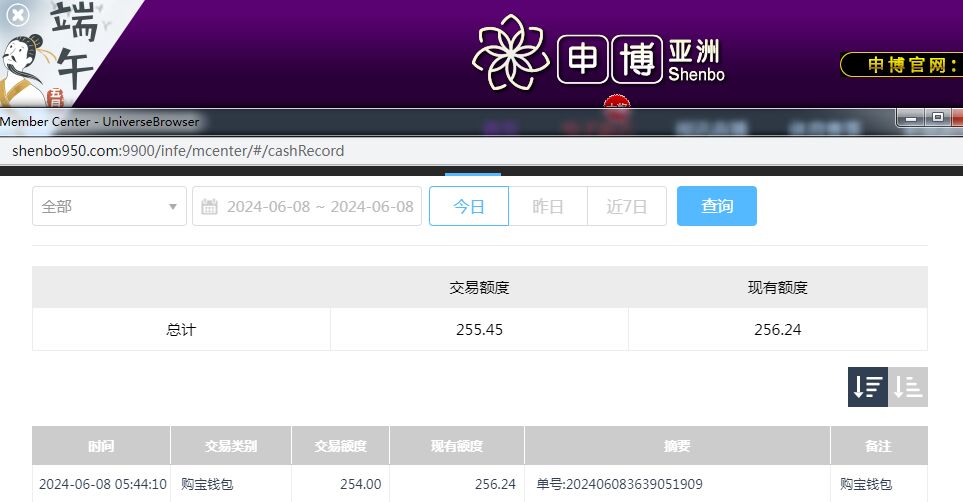Open the date range picker field
Image resolution: width=963 pixels, height=502 pixels.
tap(318, 207)
